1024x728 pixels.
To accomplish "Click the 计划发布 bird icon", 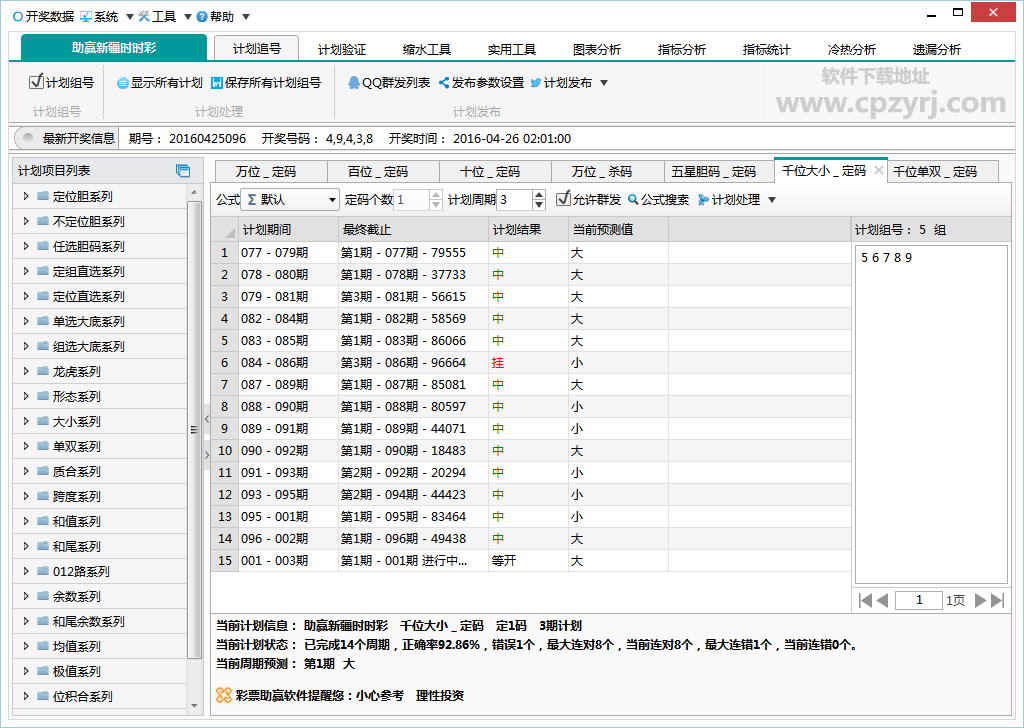I will [536, 83].
